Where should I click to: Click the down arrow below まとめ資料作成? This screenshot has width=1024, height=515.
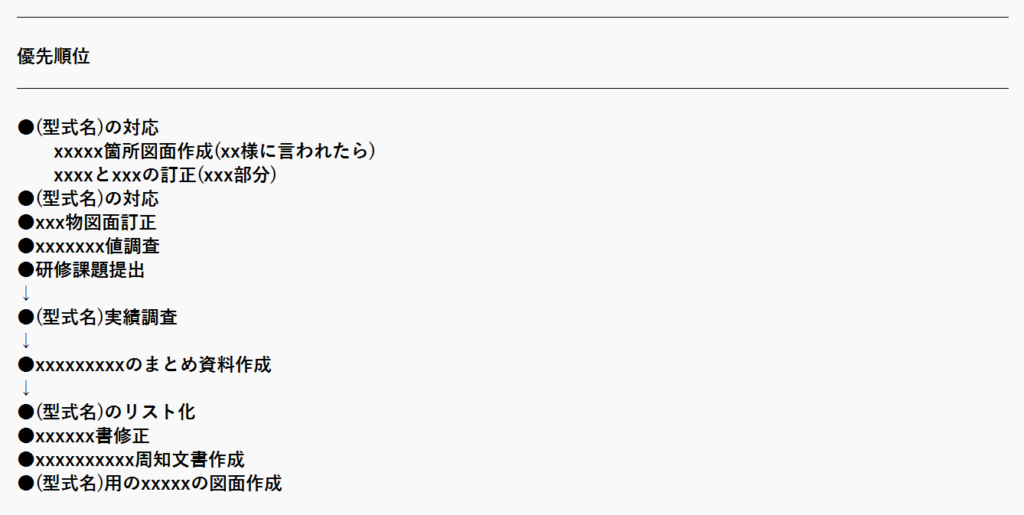pos(25,388)
